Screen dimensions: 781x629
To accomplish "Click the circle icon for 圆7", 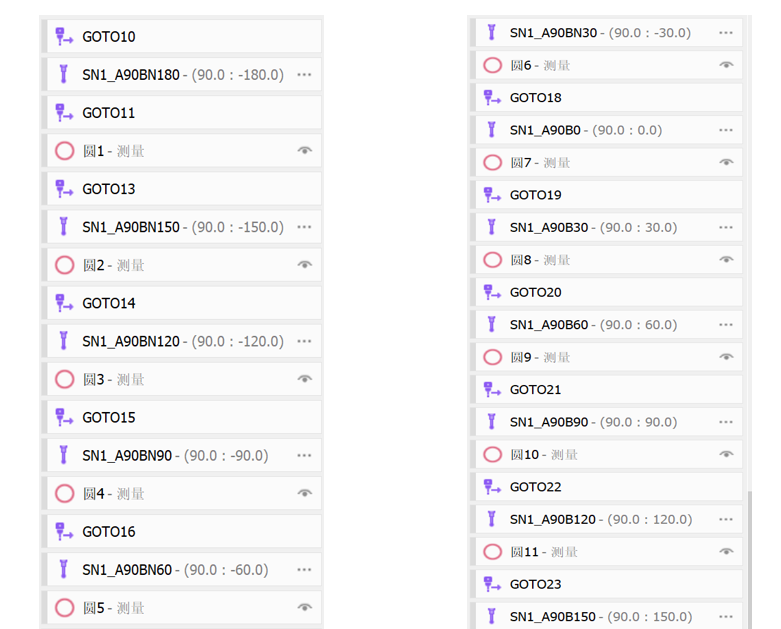I will [492, 162].
